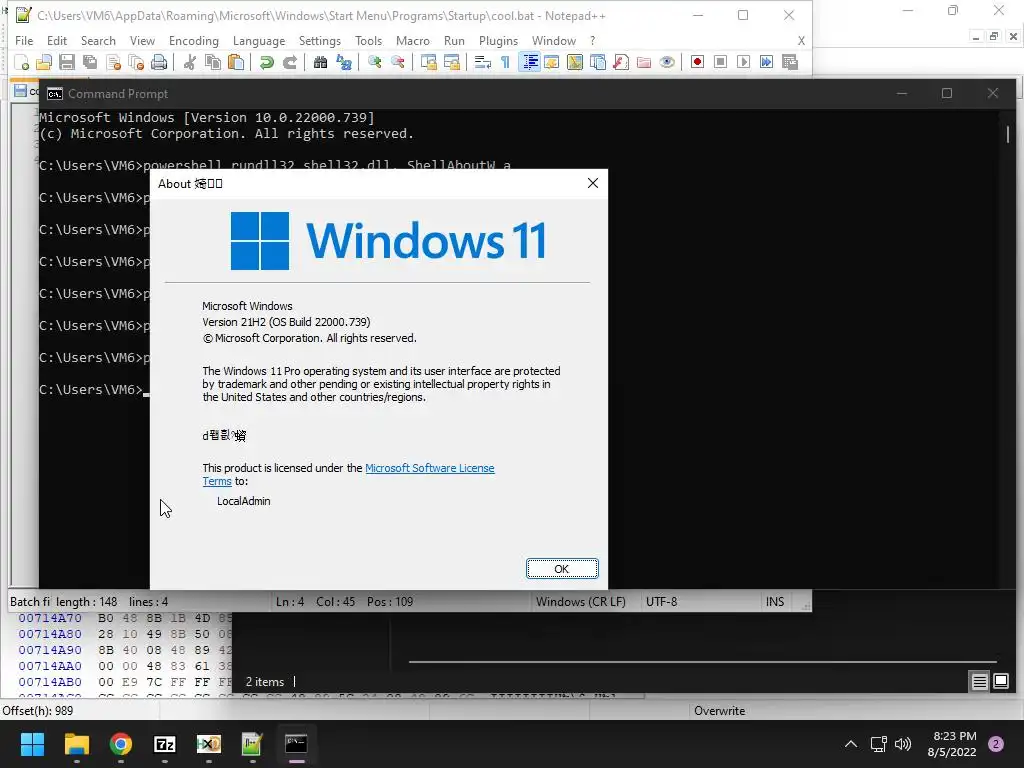Open the Language menu in Notepad++
Viewport: 1024px width, 768px height.
[259, 40]
